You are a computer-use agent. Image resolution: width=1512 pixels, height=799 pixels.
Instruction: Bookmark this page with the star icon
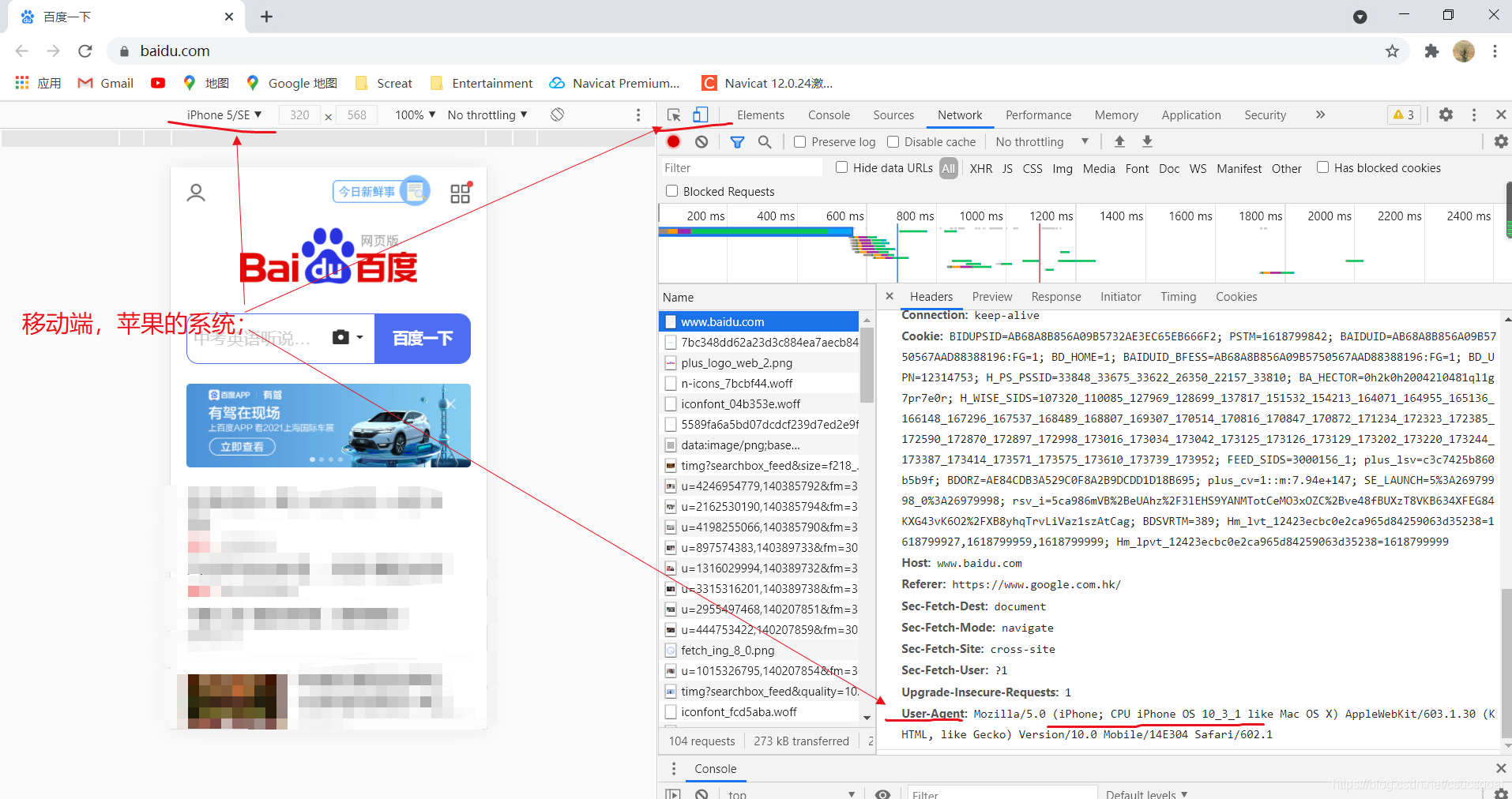[x=1392, y=51]
